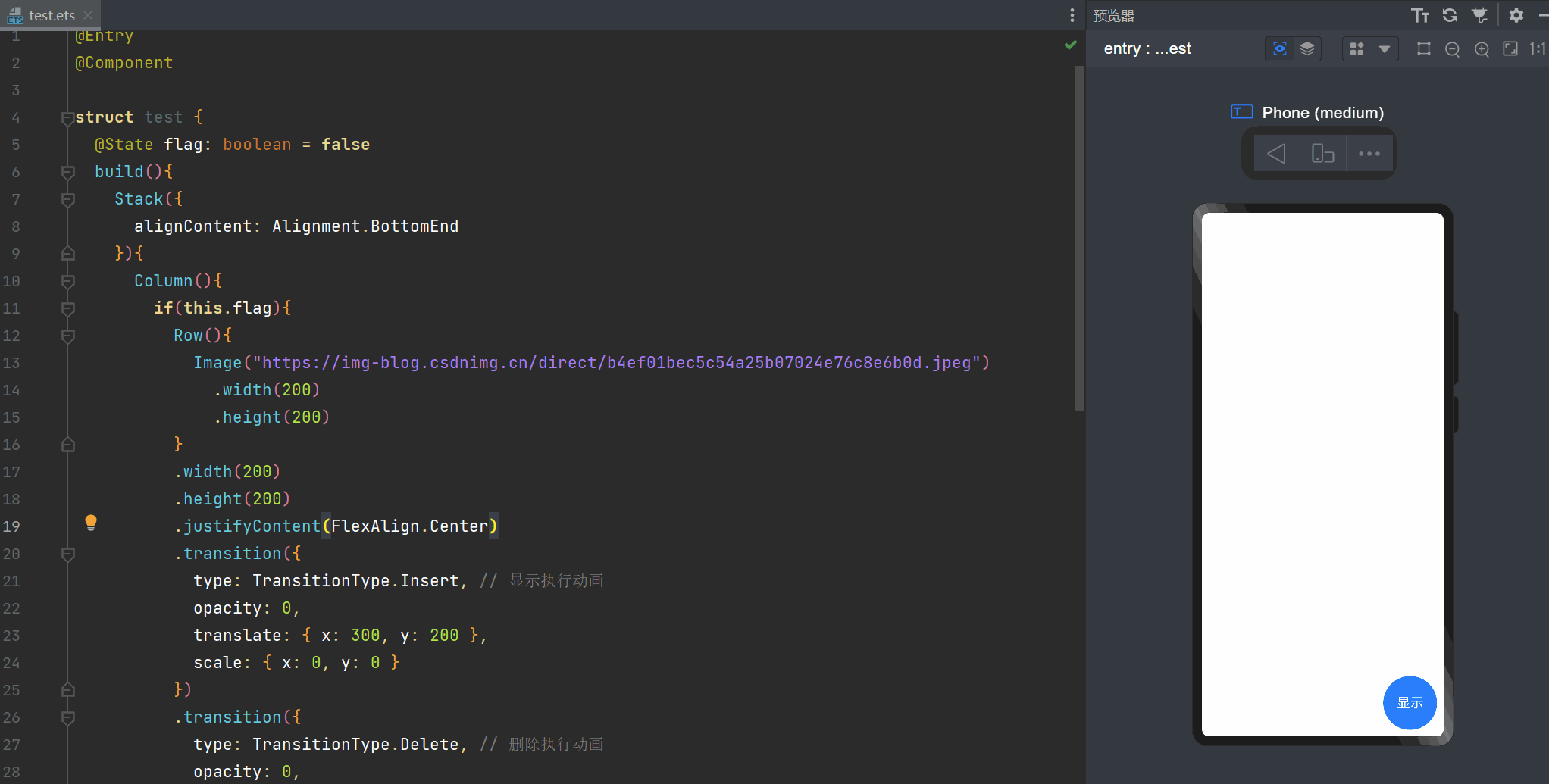Click line number 19 in gutter
This screenshot has height=784, width=1549.
pyautogui.click(x=11, y=526)
